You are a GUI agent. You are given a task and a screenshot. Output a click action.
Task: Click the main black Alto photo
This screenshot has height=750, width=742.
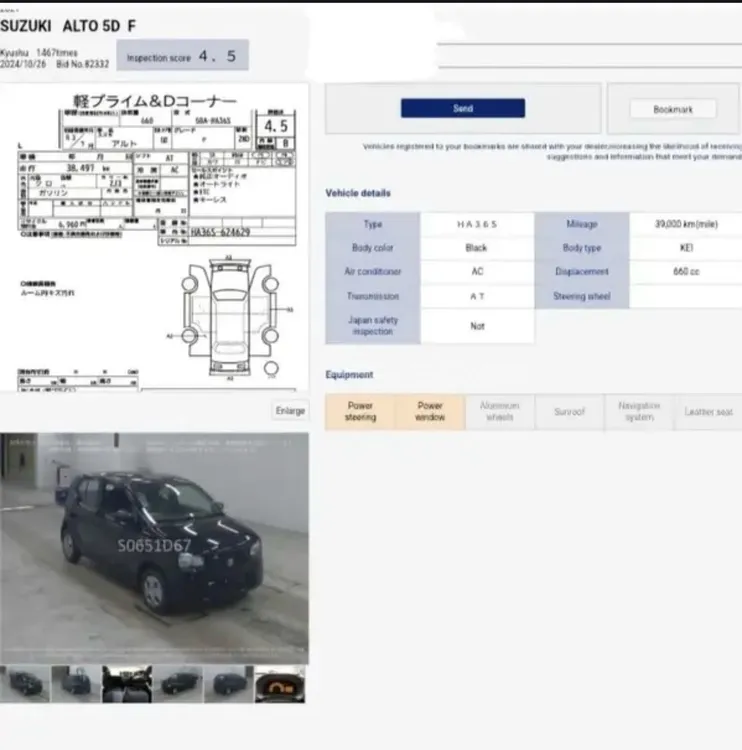[x=154, y=548]
